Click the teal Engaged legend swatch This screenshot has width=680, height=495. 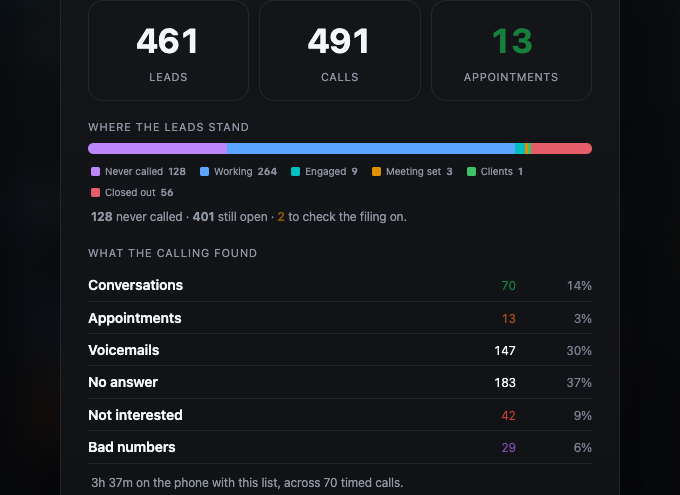coord(295,171)
